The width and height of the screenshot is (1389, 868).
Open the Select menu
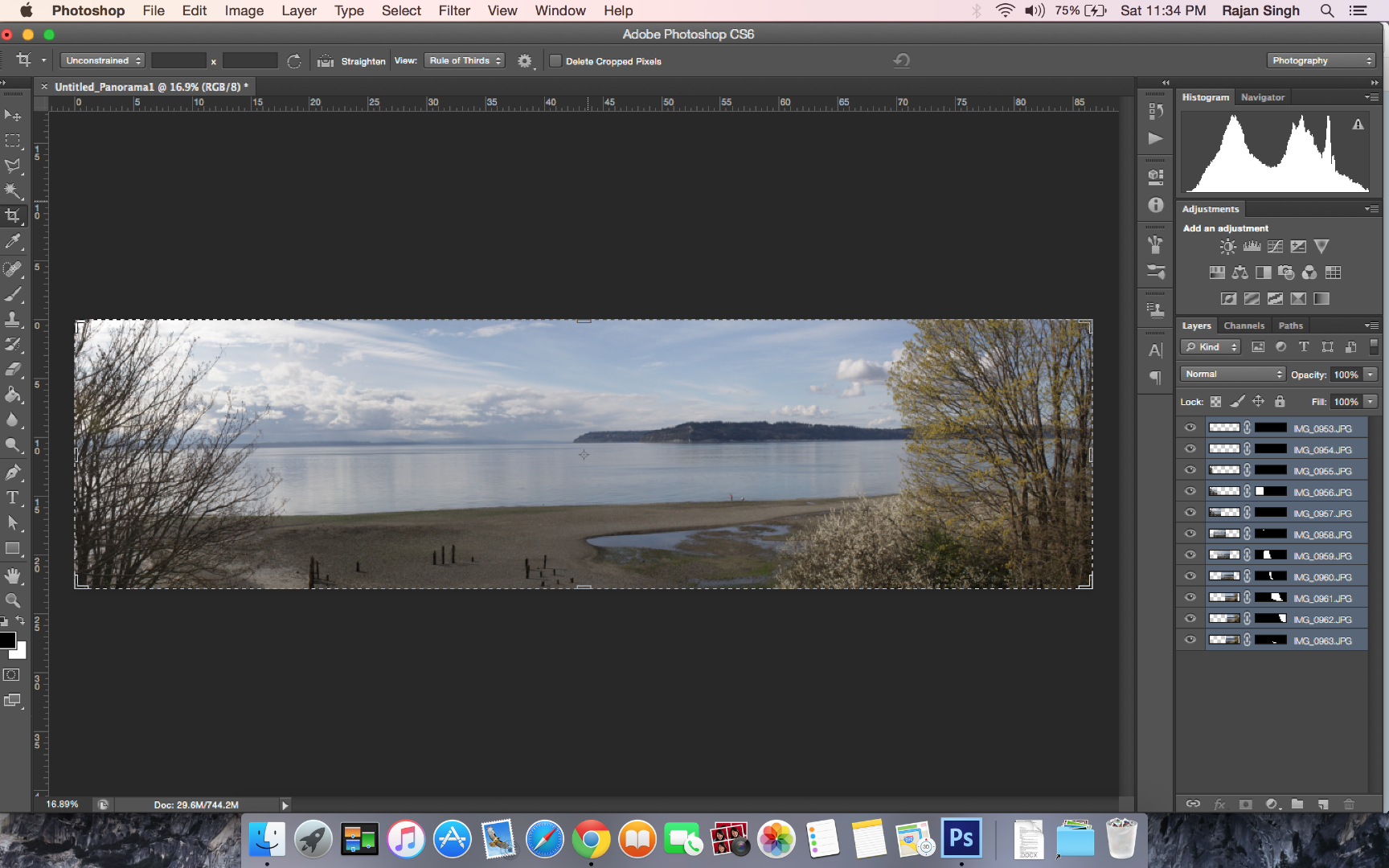(401, 10)
